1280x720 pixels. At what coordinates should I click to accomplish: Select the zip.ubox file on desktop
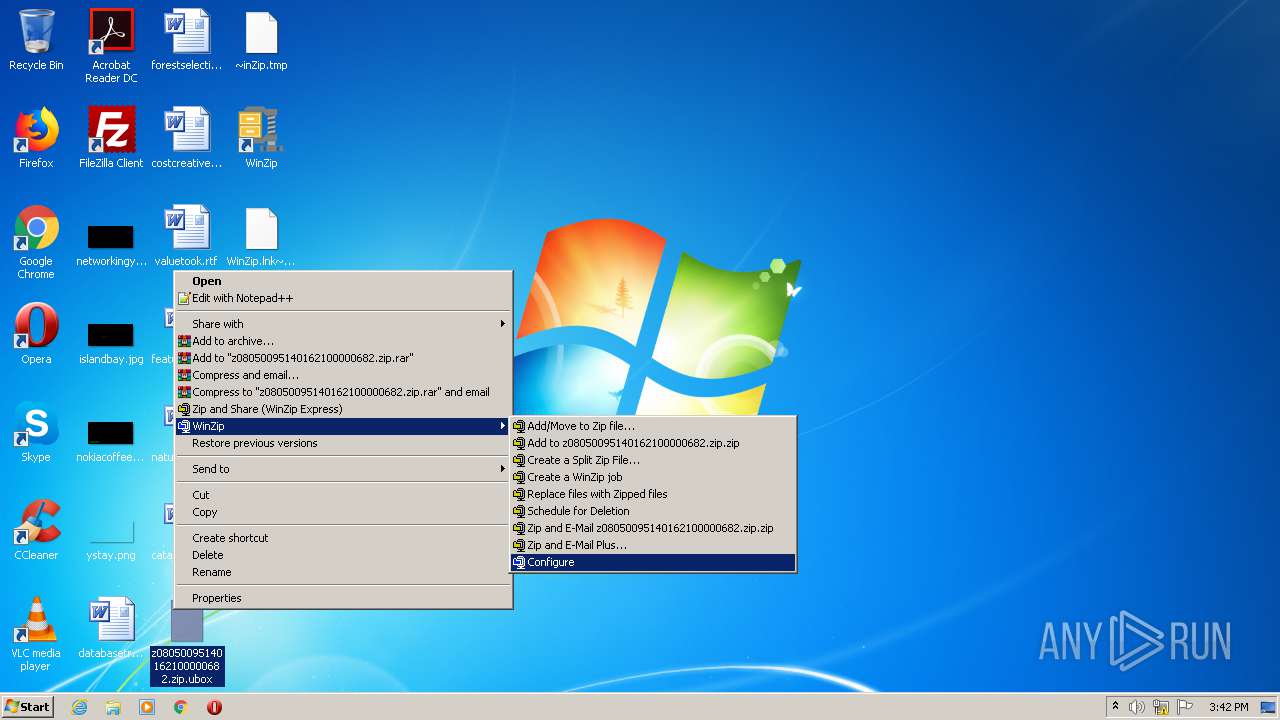click(x=187, y=647)
